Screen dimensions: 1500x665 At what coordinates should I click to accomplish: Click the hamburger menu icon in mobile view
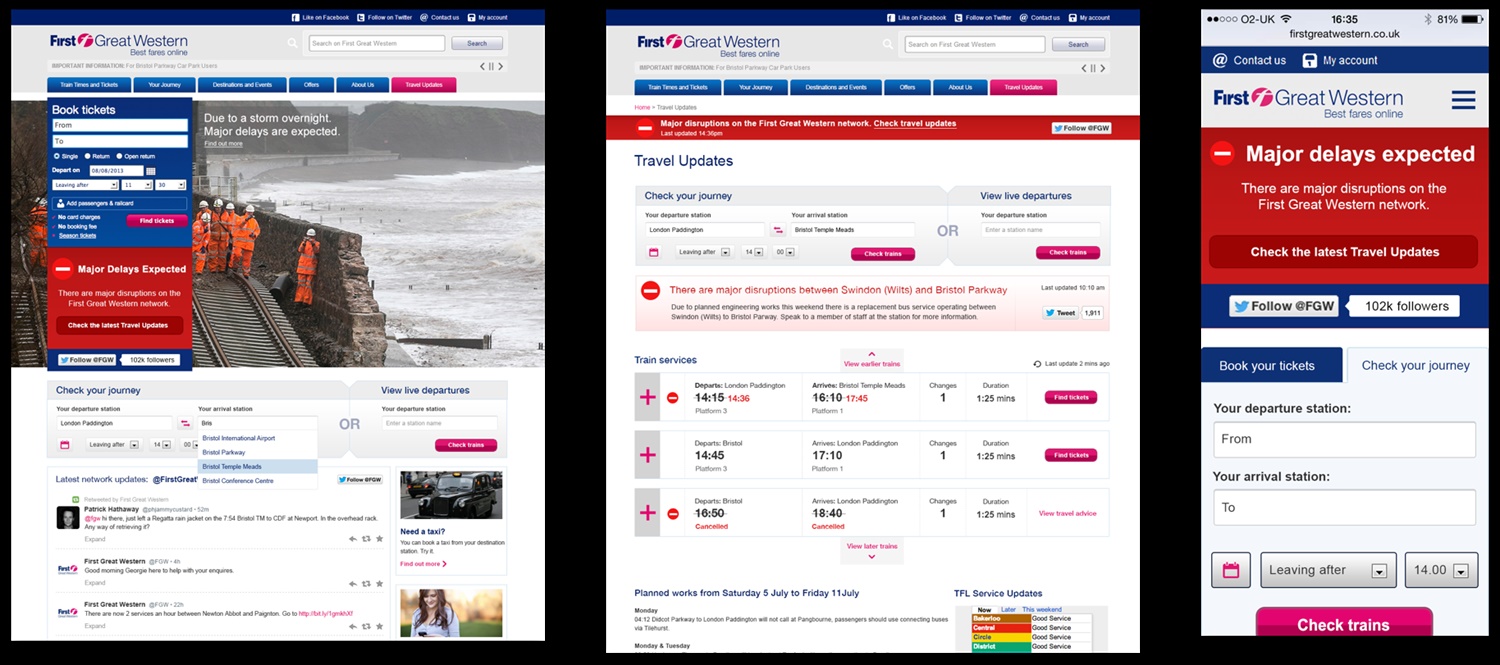coord(1463,100)
